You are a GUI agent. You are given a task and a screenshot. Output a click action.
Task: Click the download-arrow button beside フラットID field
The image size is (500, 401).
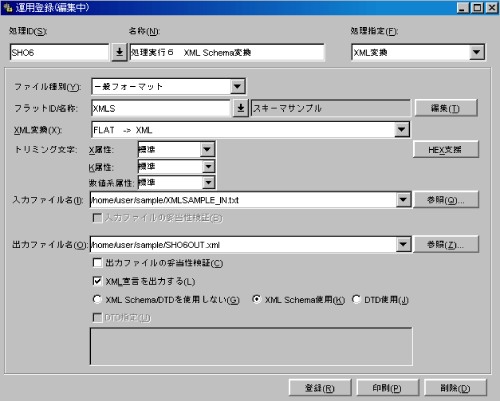[241, 108]
